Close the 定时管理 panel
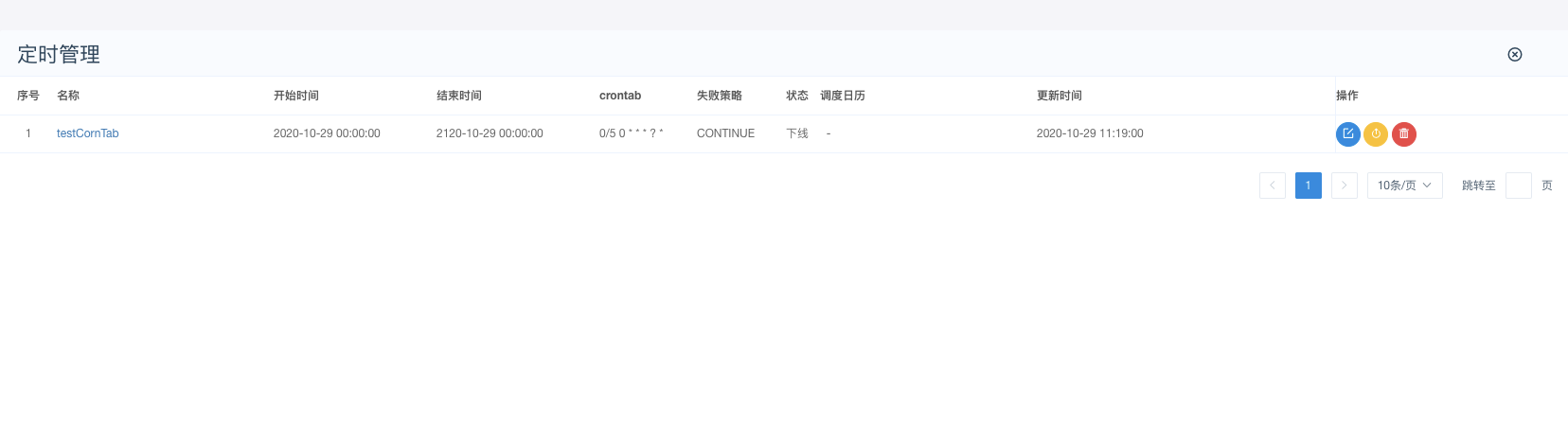This screenshot has width=1568, height=425. pyautogui.click(x=1515, y=54)
